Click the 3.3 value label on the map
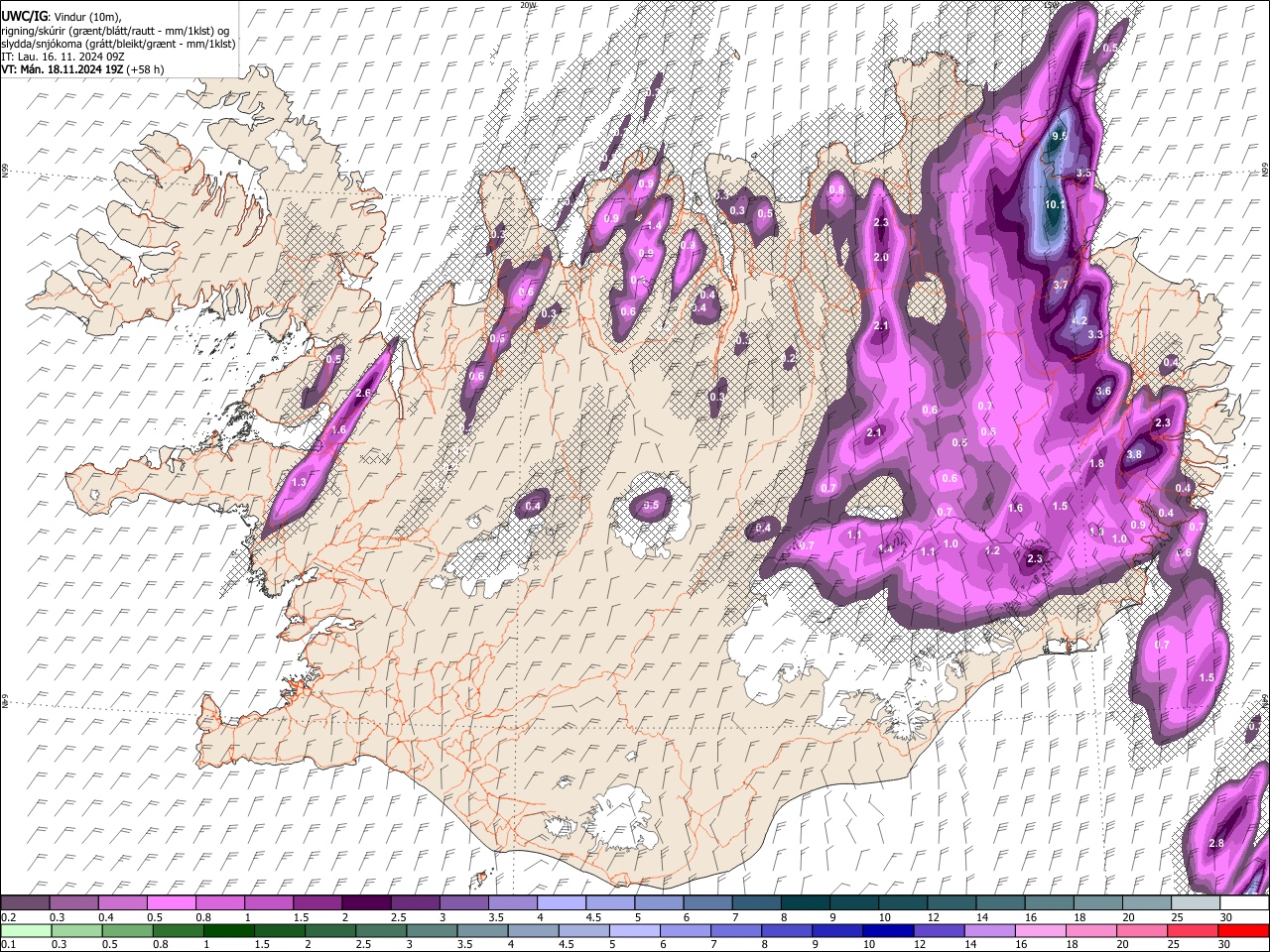Image resolution: width=1270 pixels, height=952 pixels. click(x=1095, y=335)
